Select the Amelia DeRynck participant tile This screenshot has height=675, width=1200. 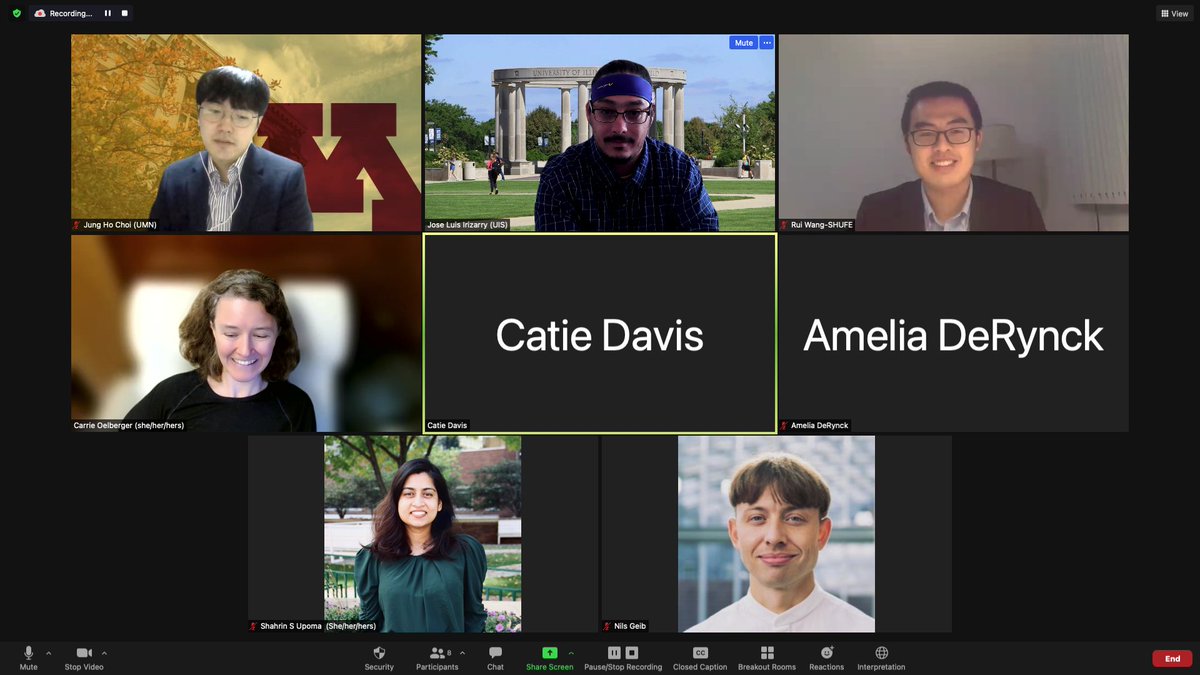[953, 333]
